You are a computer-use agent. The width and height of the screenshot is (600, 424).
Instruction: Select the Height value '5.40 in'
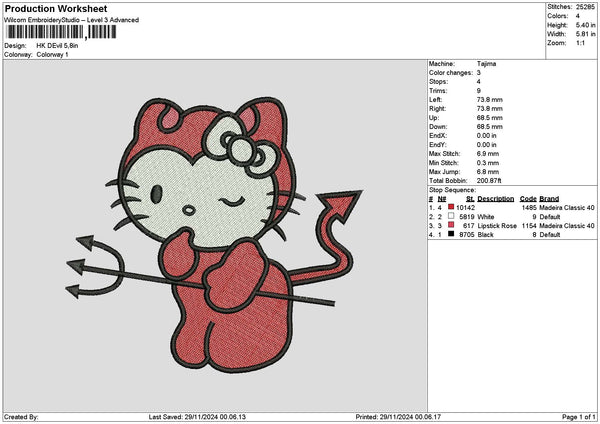pos(585,25)
